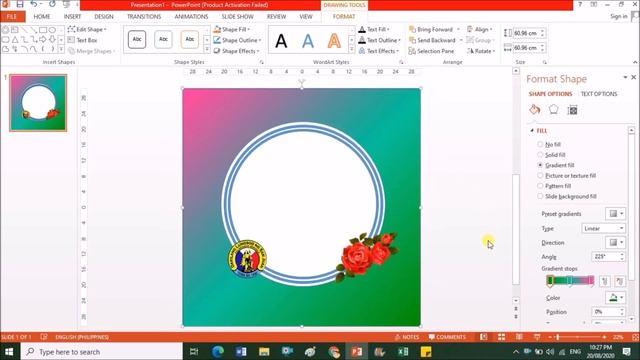Image resolution: width=640 pixels, height=360 pixels.
Task: Open Rotate options menu
Action: click(481, 51)
